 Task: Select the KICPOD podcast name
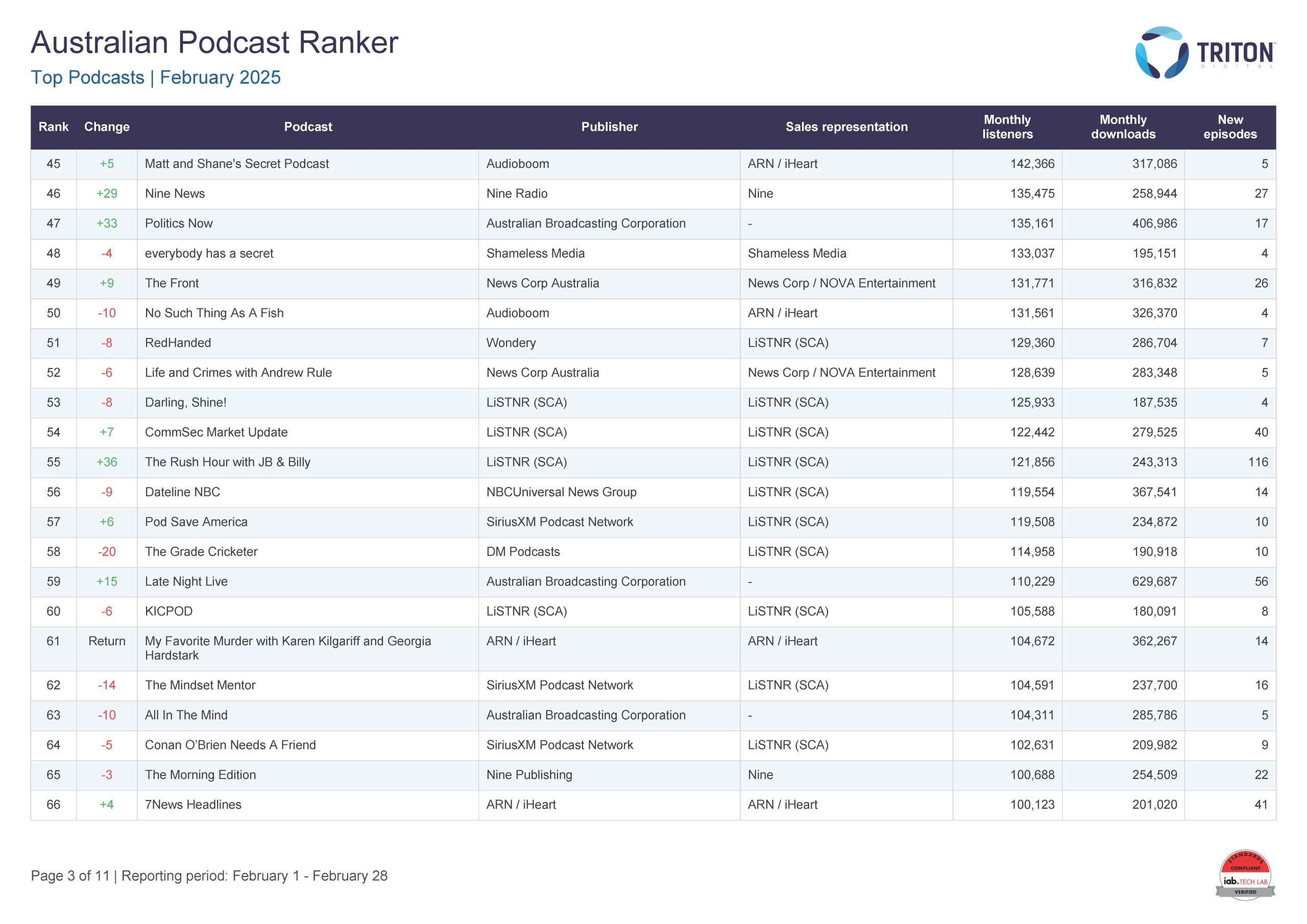pos(168,612)
